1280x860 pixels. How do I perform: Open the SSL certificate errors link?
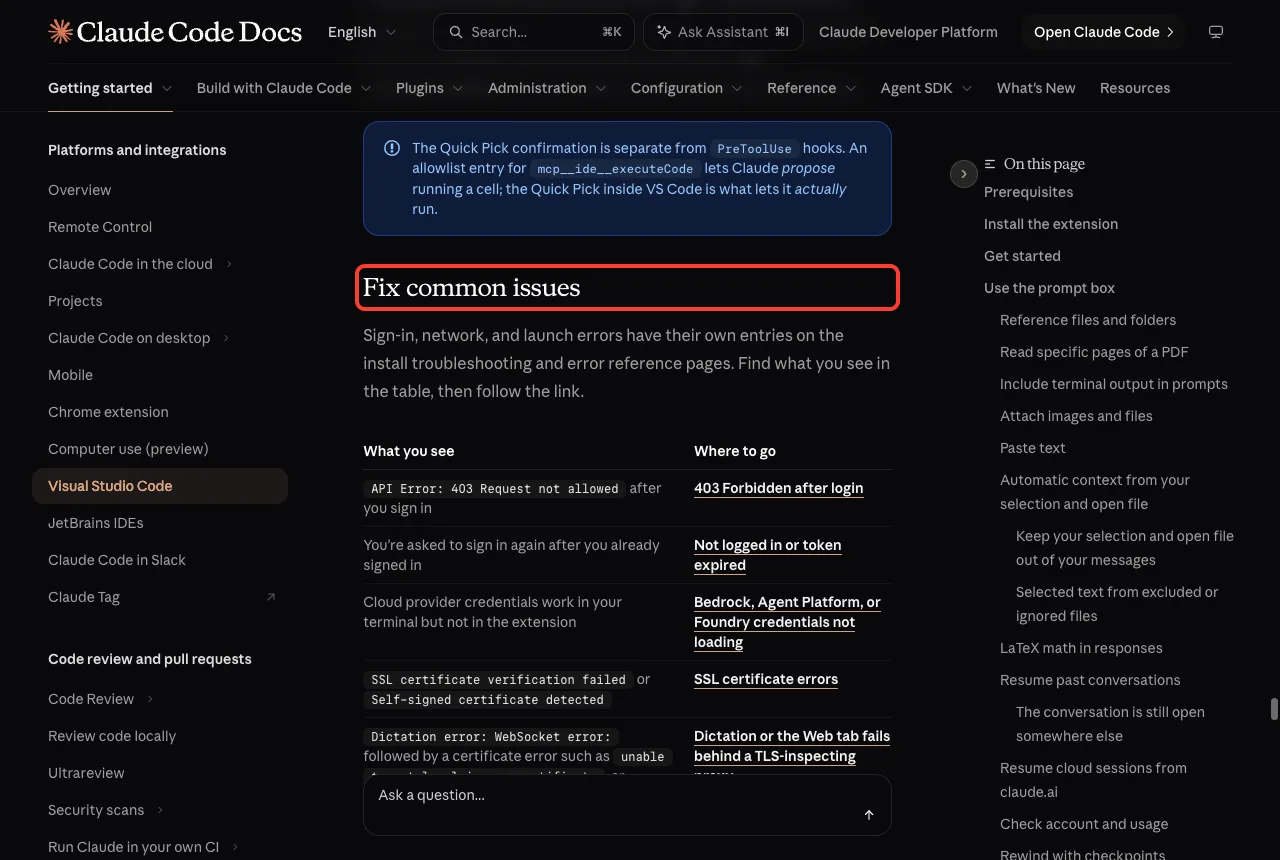pyautogui.click(x=766, y=679)
